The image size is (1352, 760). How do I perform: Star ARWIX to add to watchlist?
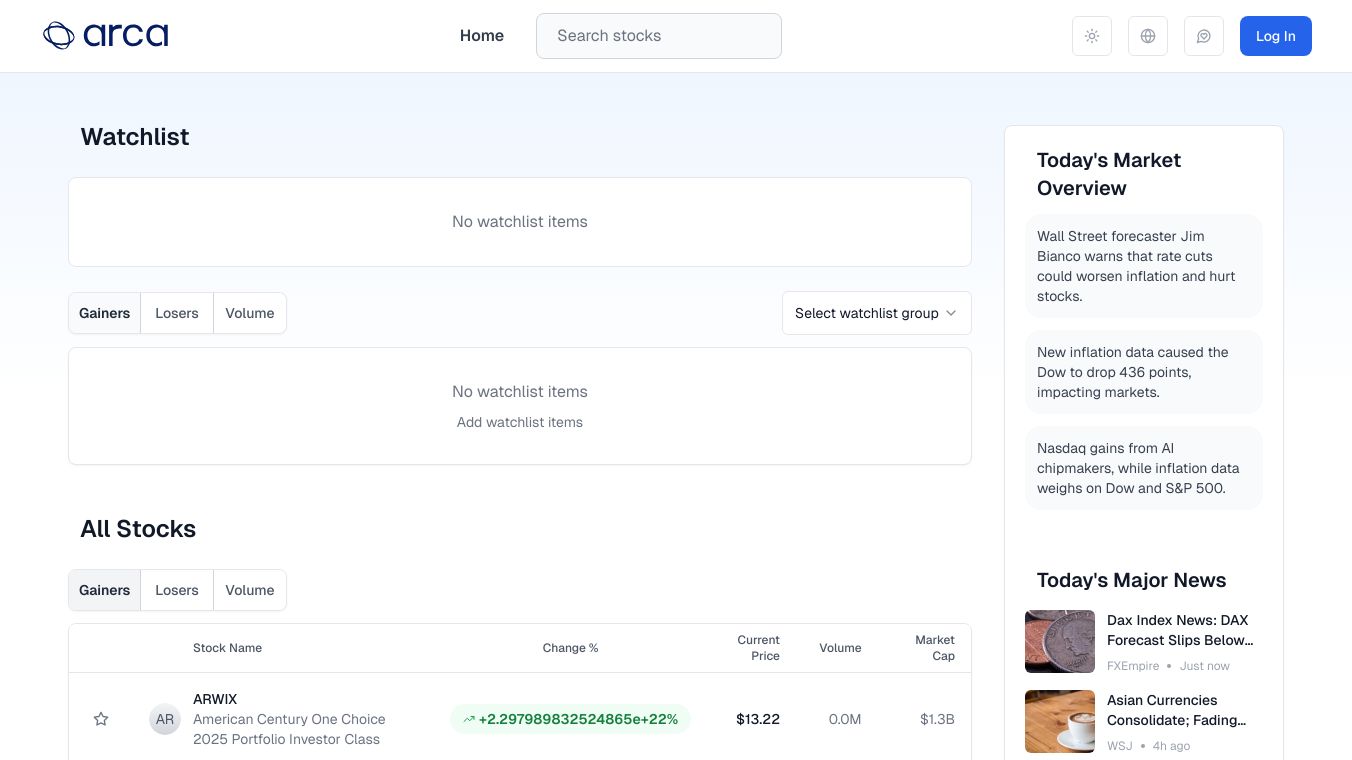pyautogui.click(x=101, y=719)
